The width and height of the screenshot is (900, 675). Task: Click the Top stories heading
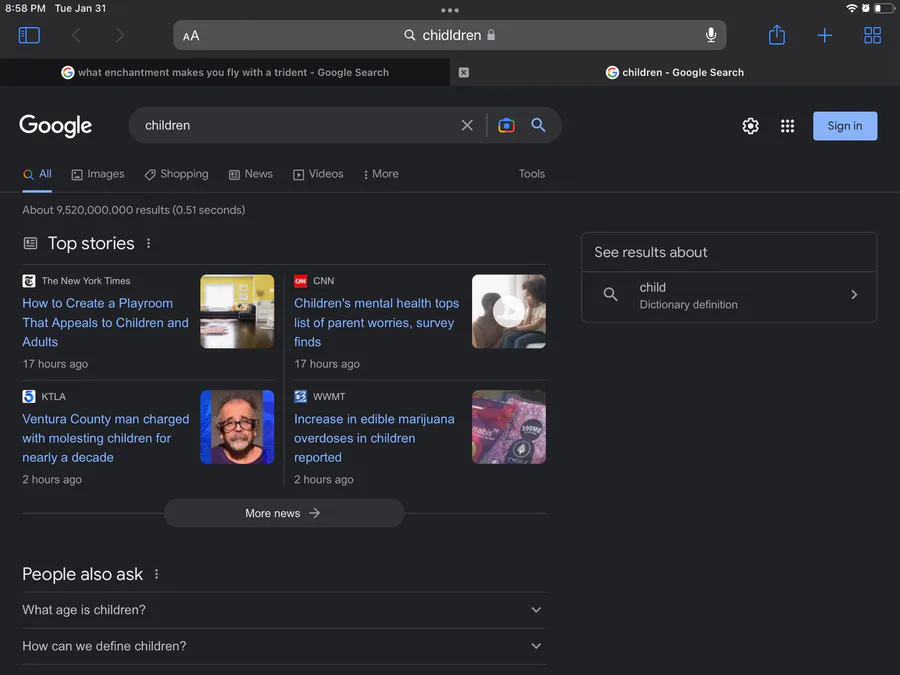[91, 243]
